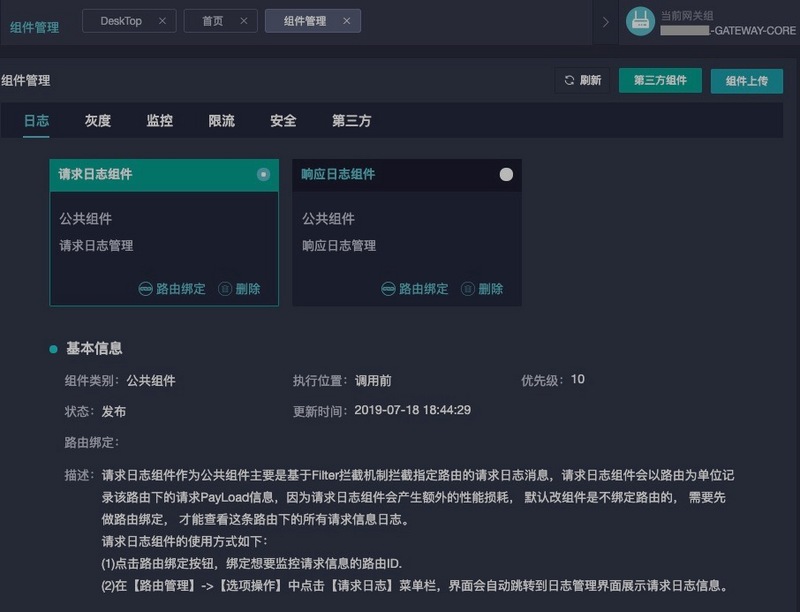Expand the chevron beside the gateway group name
Viewport: 800px width, 612px height.
(x=605, y=21)
